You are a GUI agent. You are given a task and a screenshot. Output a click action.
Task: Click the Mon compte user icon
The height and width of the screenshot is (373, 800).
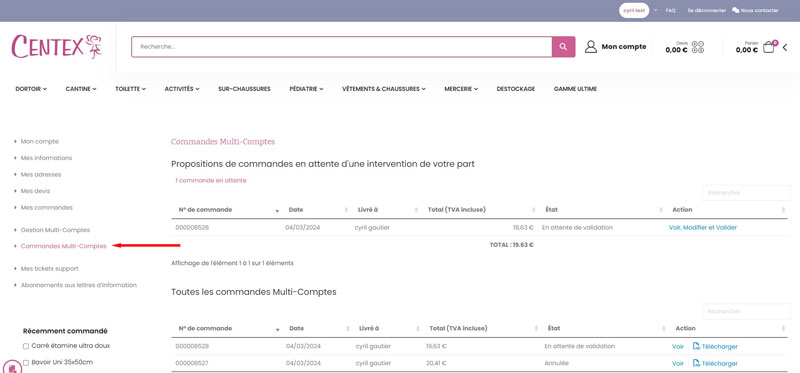(591, 47)
